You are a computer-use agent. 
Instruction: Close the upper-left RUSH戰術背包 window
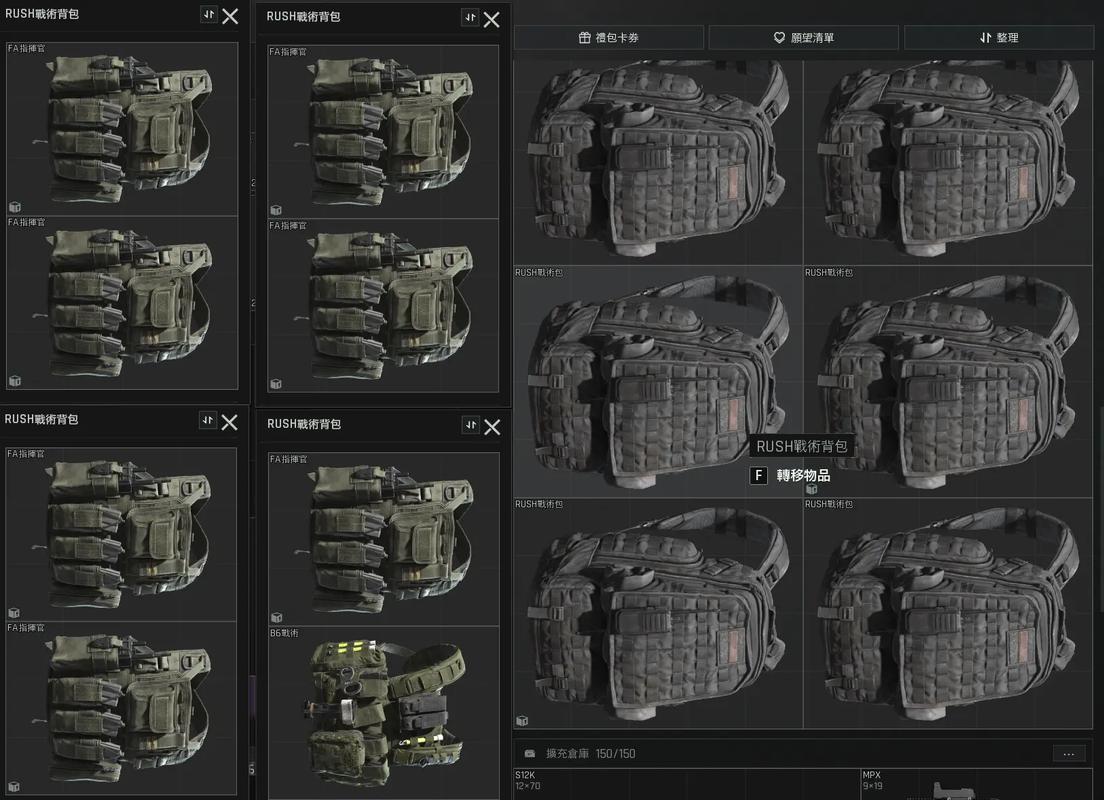pos(230,16)
